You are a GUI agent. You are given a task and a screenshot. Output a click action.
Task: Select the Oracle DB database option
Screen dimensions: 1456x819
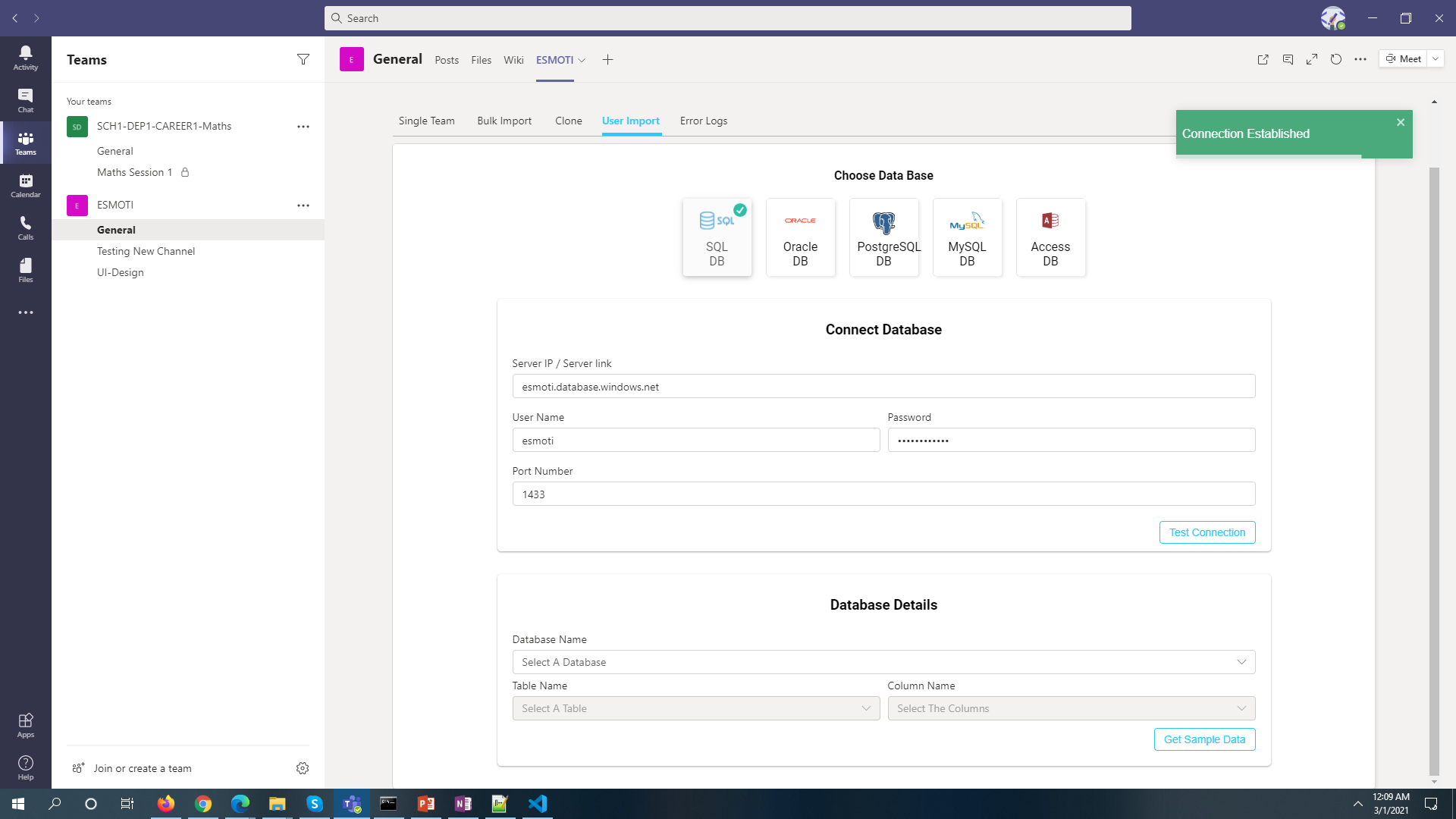click(x=800, y=237)
